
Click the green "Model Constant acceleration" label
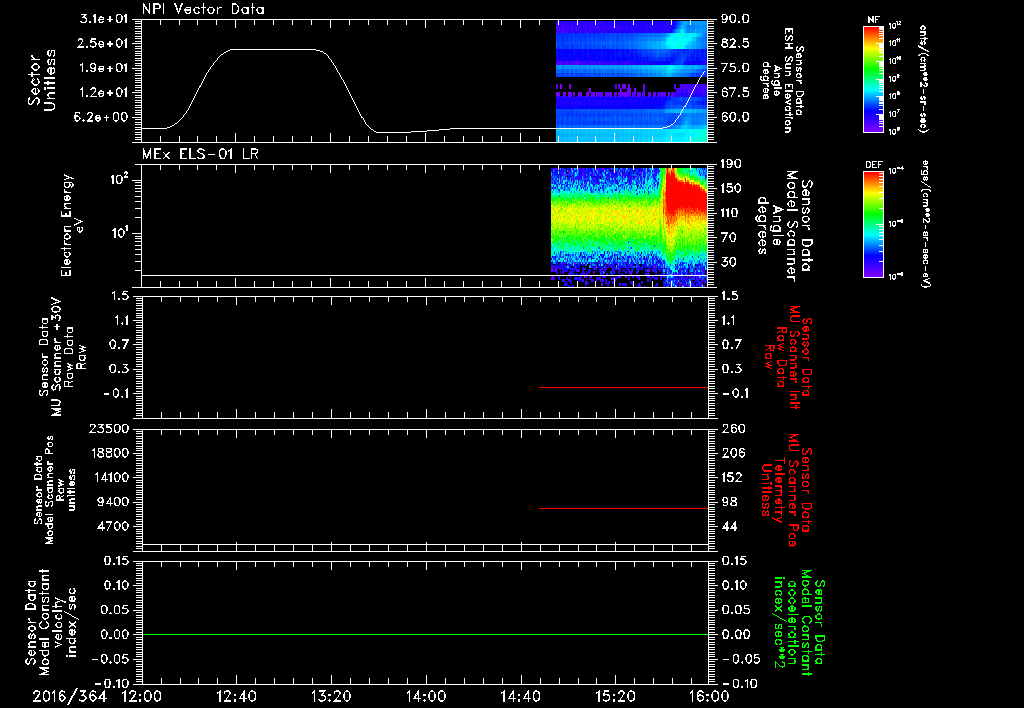[799, 621]
